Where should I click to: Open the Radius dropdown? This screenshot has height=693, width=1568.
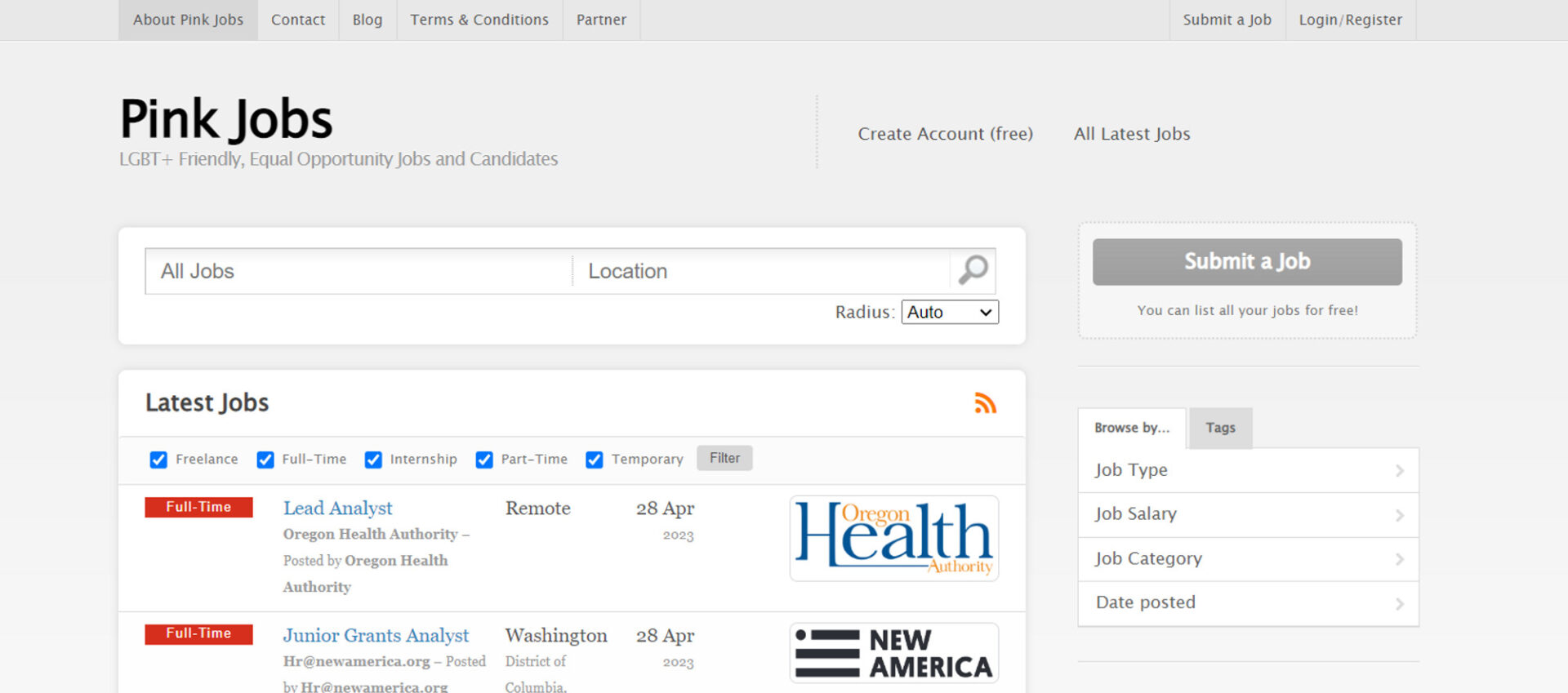[x=949, y=313]
